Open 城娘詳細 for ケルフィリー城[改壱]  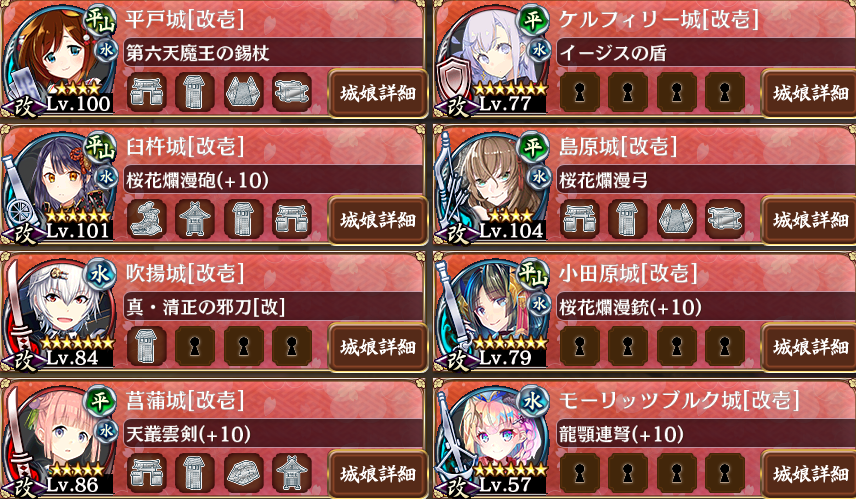pyautogui.click(x=810, y=93)
